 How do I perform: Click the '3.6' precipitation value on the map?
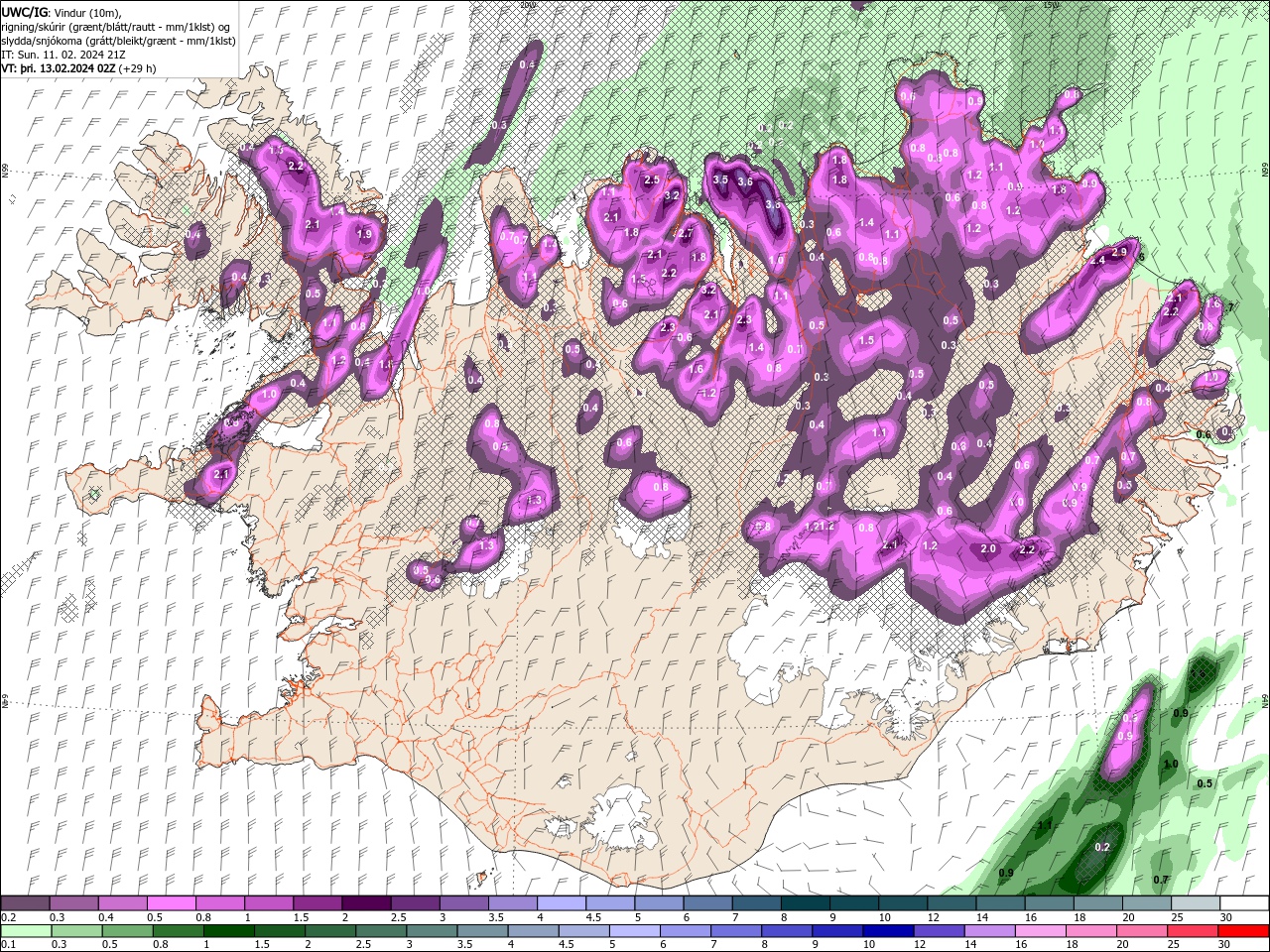click(x=745, y=182)
